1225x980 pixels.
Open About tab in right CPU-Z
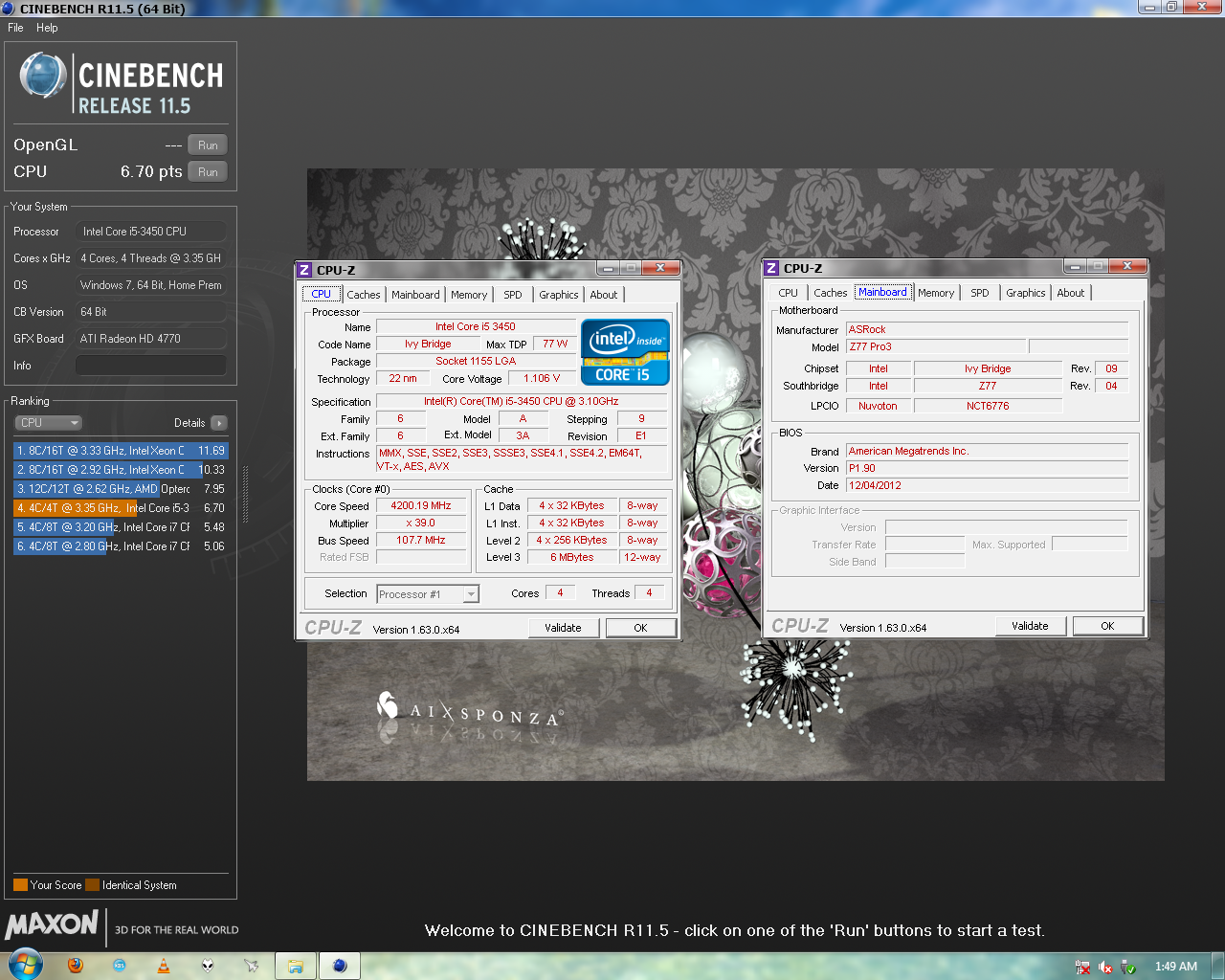click(x=1071, y=293)
